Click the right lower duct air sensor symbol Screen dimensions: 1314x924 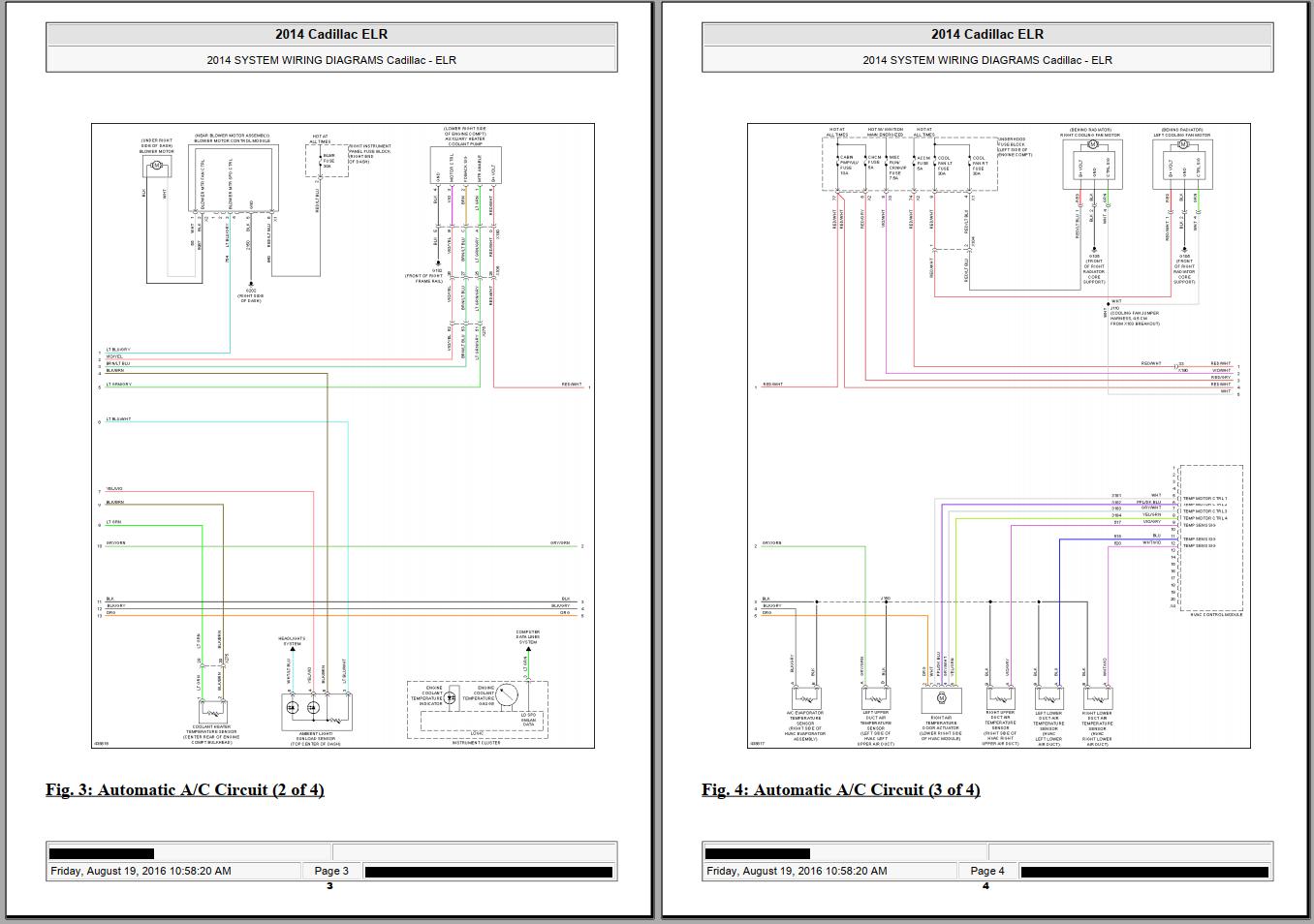coord(1097,697)
